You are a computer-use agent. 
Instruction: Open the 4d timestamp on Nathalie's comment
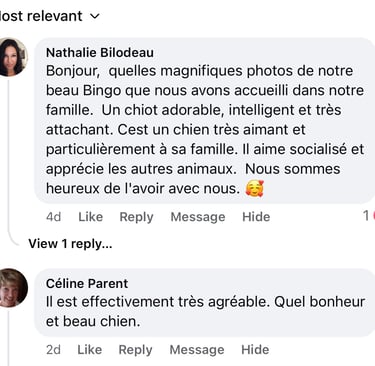tap(53, 217)
